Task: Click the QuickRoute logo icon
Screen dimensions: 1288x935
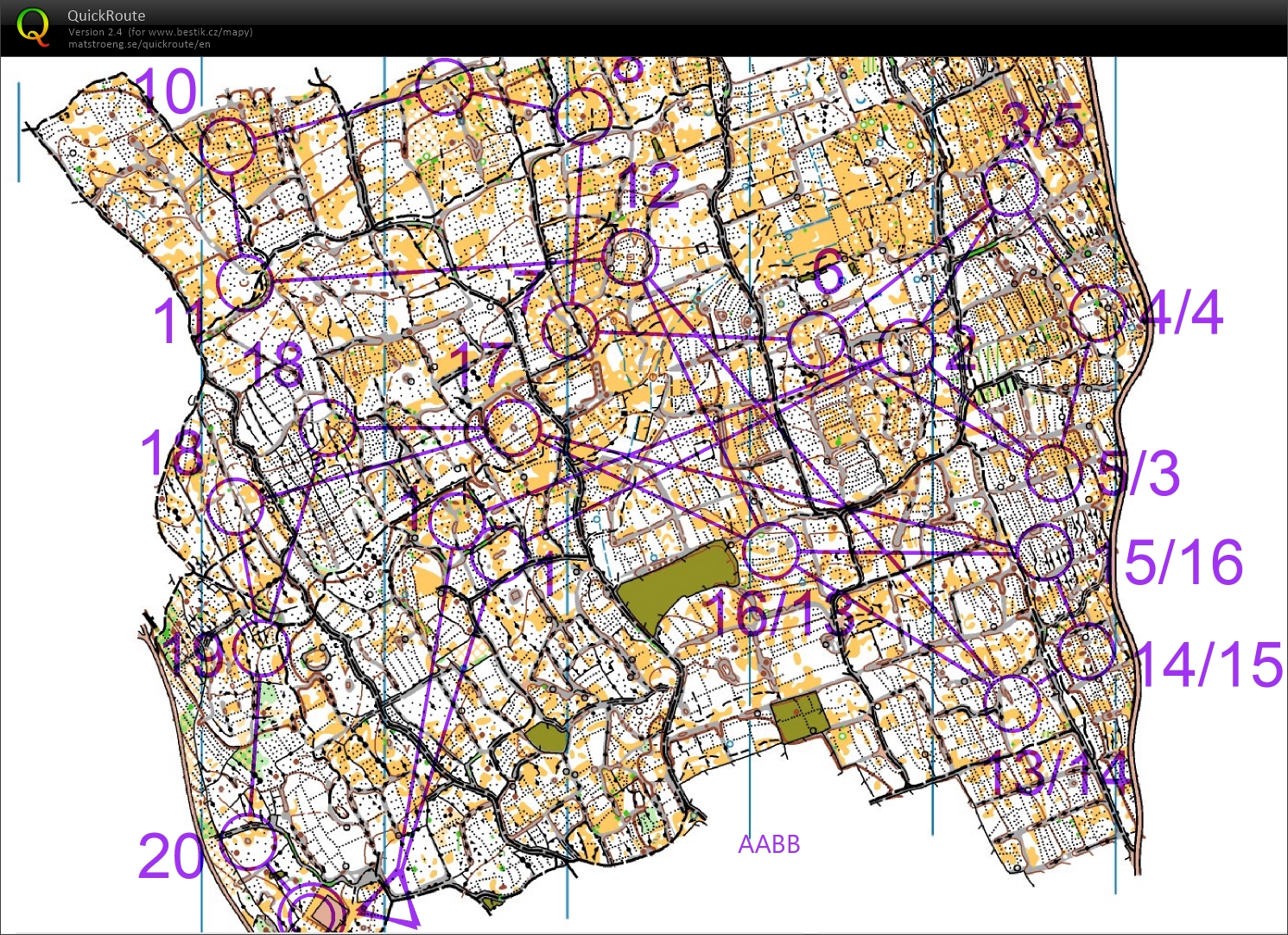Action: (33, 27)
